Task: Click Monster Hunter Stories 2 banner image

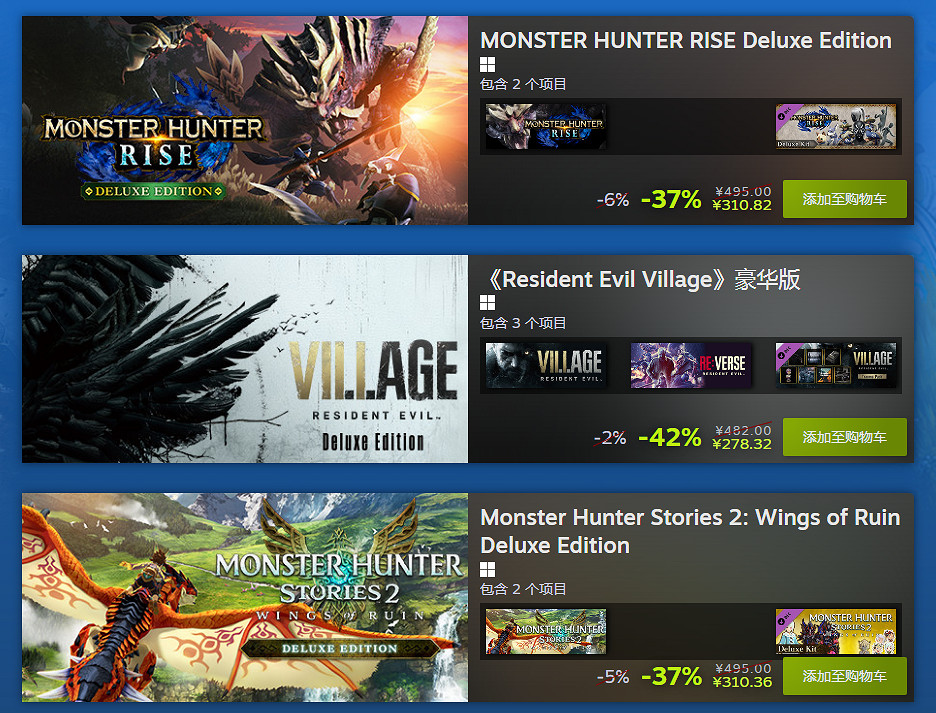Action: click(x=245, y=597)
